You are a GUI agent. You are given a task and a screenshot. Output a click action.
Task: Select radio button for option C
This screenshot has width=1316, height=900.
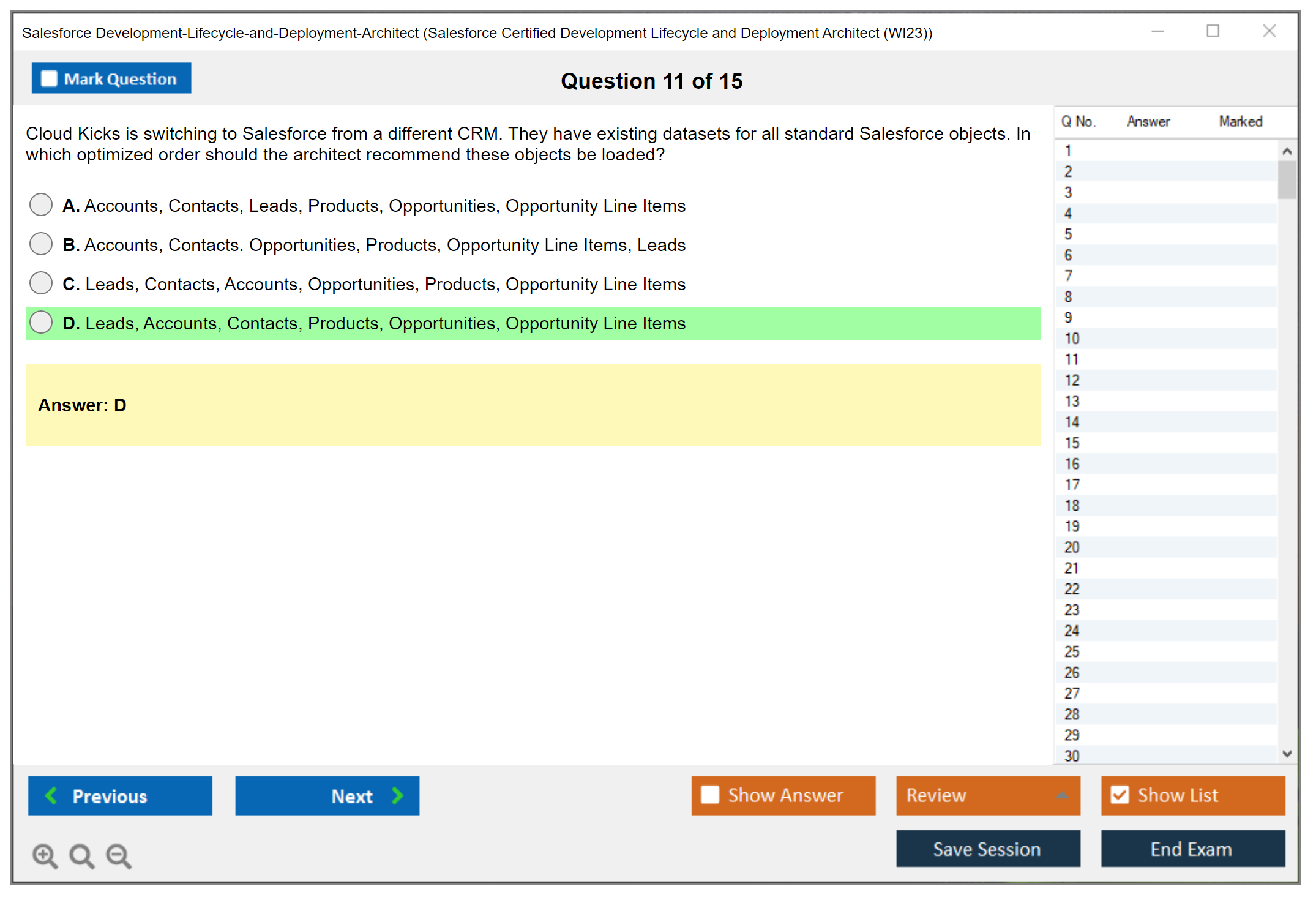pyautogui.click(x=41, y=283)
